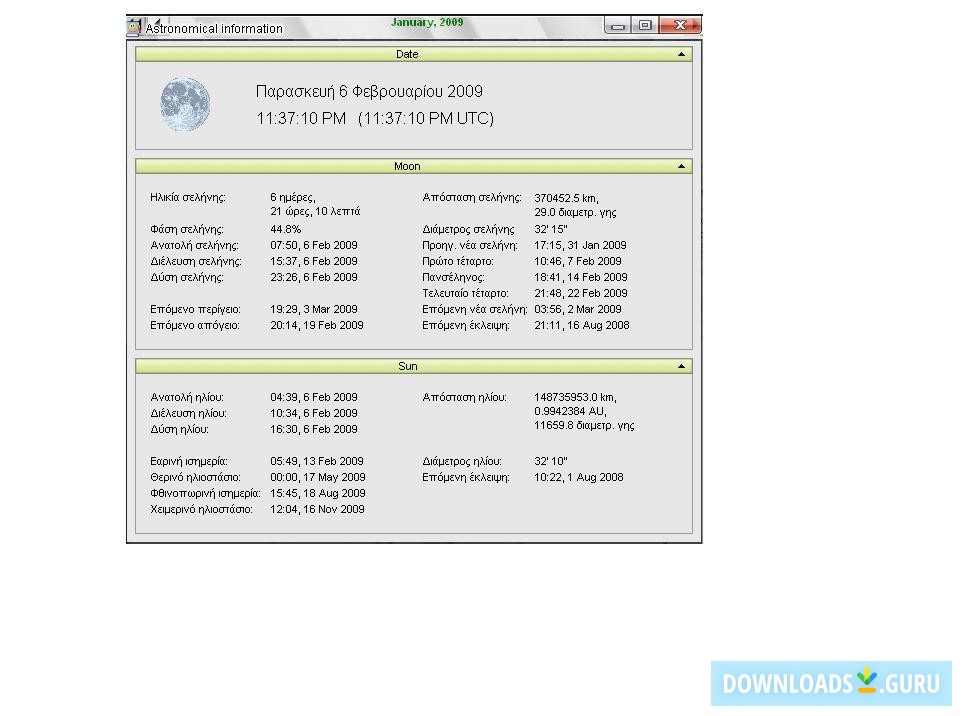Click moonrise time 07:50, 6 Feb 2009
962x716 pixels.
pos(314,245)
